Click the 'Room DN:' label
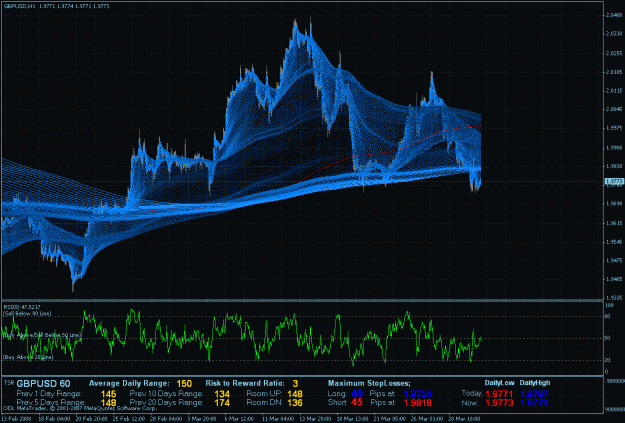The width and height of the screenshot is (625, 423). click(264, 402)
